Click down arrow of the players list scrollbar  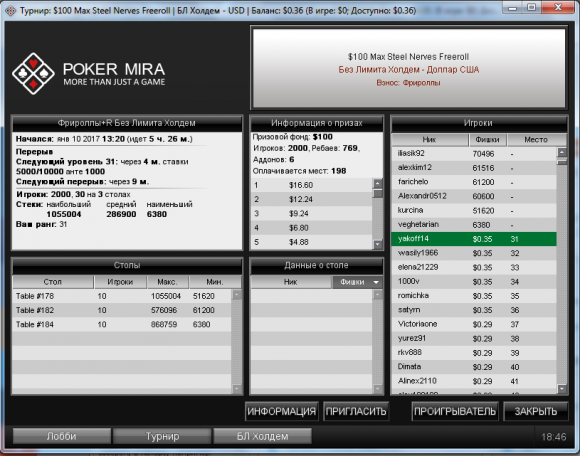coord(562,389)
